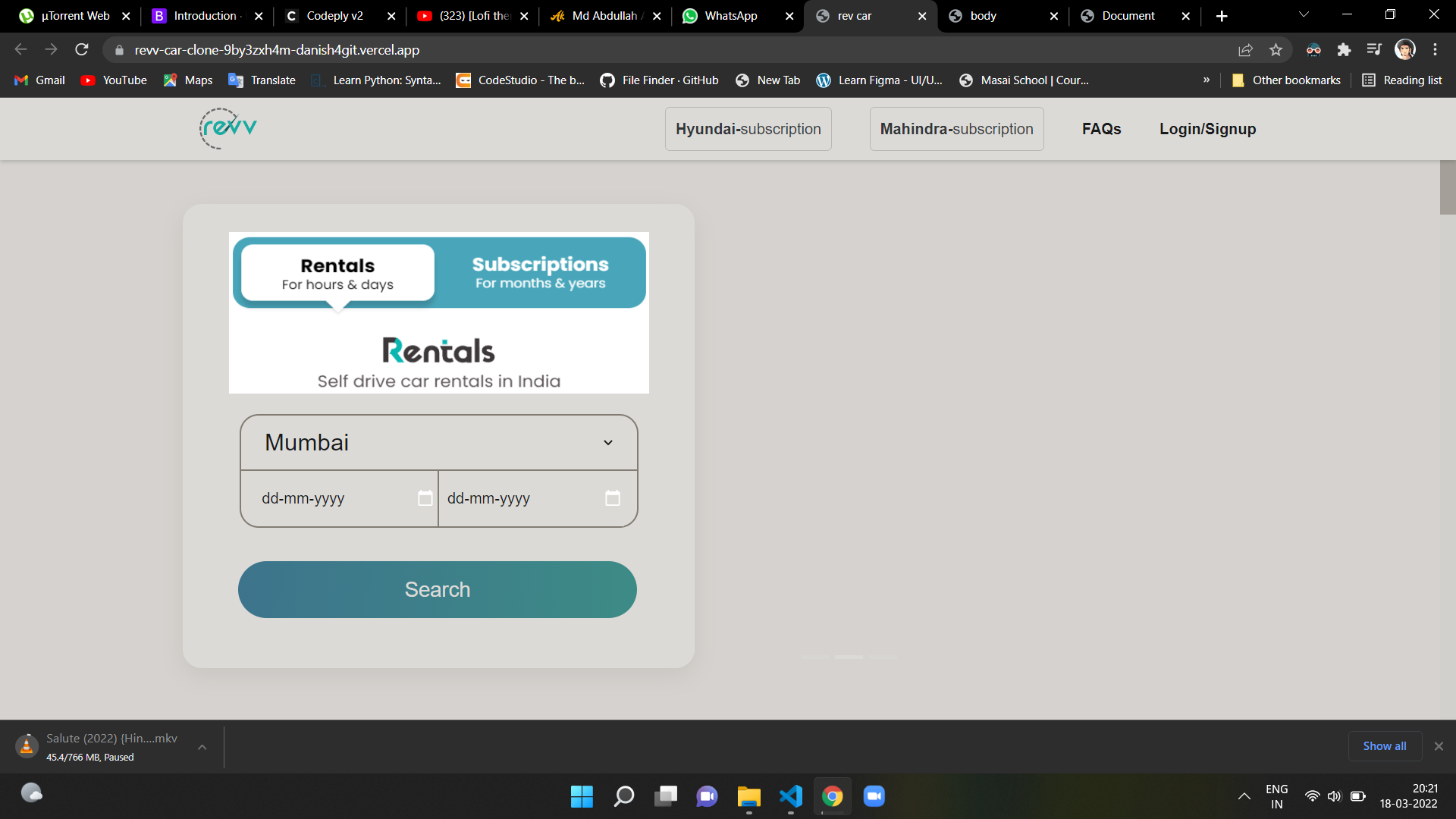1456x819 pixels.
Task: Switch to the body browser tab
Action: 983,16
